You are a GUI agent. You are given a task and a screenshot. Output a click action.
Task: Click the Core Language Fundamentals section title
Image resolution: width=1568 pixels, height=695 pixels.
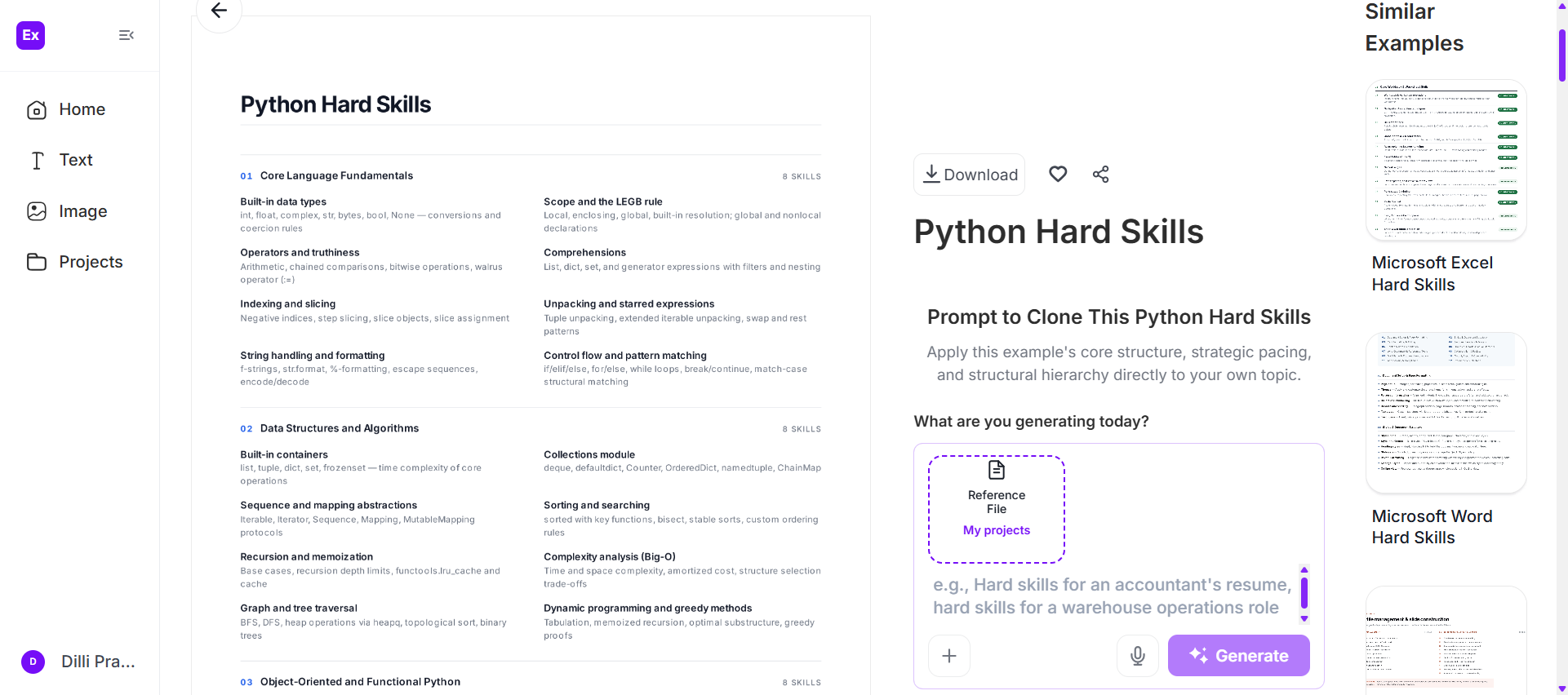(336, 175)
